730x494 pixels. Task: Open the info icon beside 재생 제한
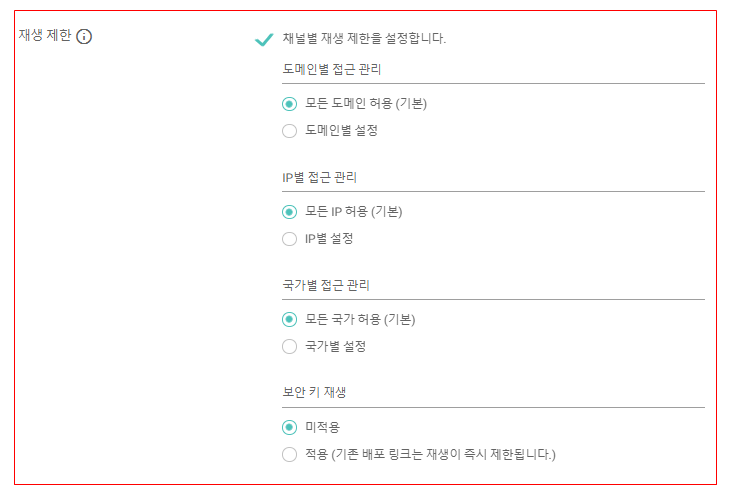coord(84,36)
